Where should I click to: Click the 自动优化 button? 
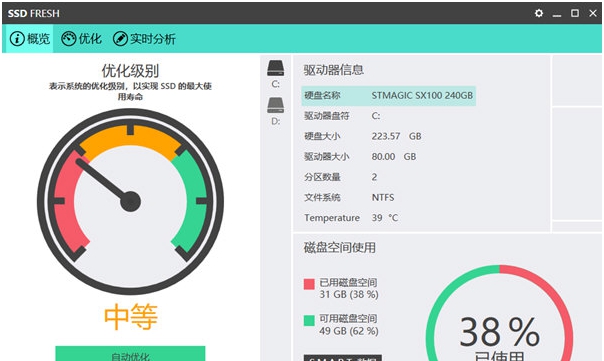pyautogui.click(x=130, y=354)
